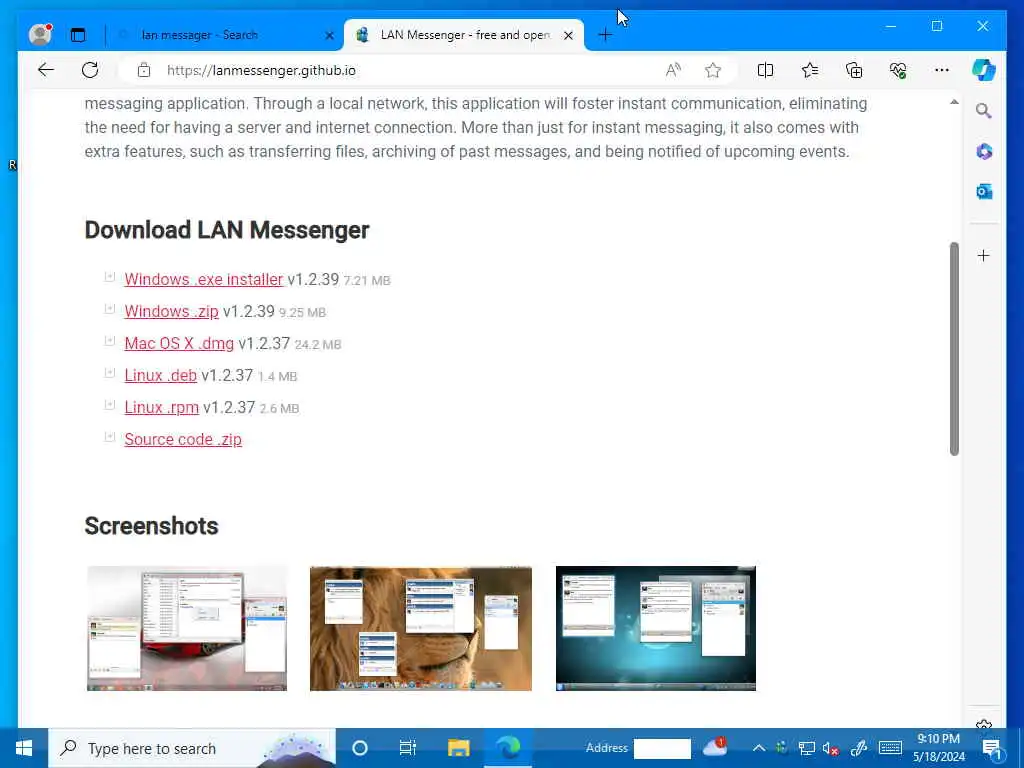The height and width of the screenshot is (768, 1024).
Task: Close the LAN Messenger tab
Action: [x=568, y=35]
